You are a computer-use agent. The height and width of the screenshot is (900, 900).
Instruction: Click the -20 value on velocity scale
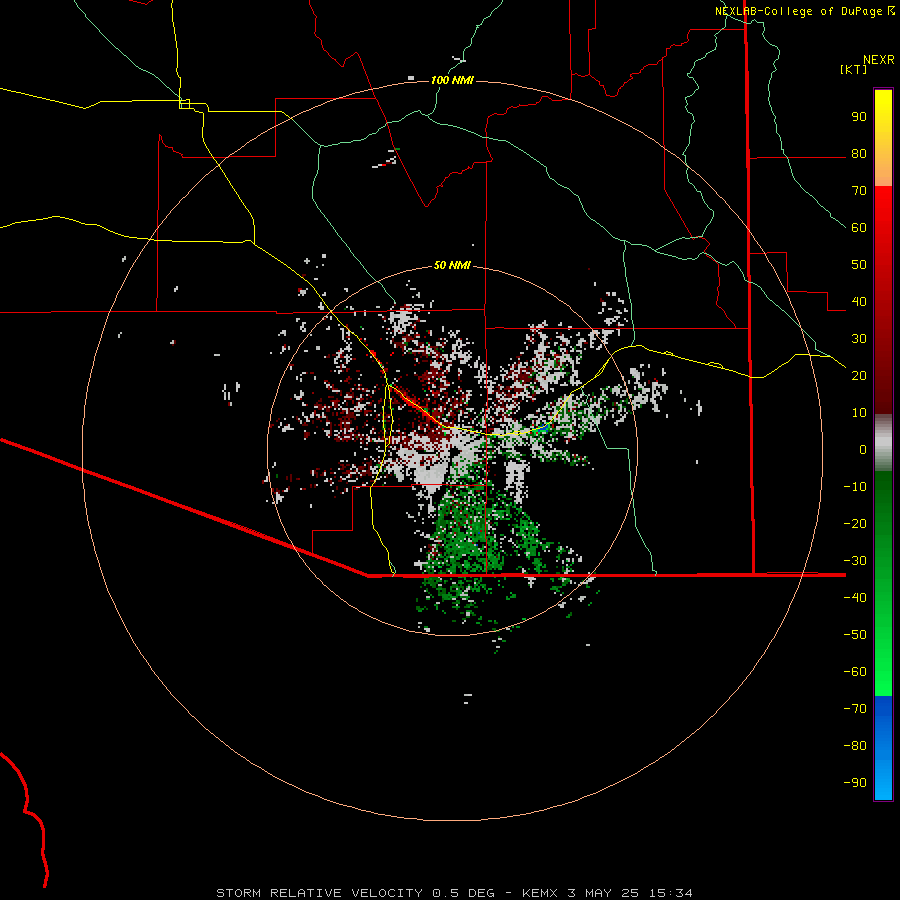pyautogui.click(x=855, y=523)
